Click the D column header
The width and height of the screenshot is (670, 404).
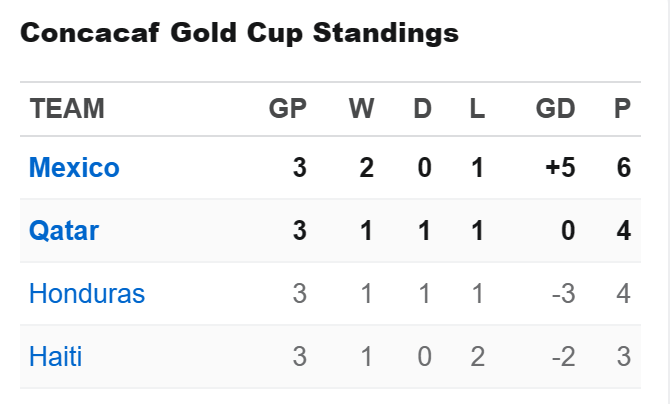(422, 109)
